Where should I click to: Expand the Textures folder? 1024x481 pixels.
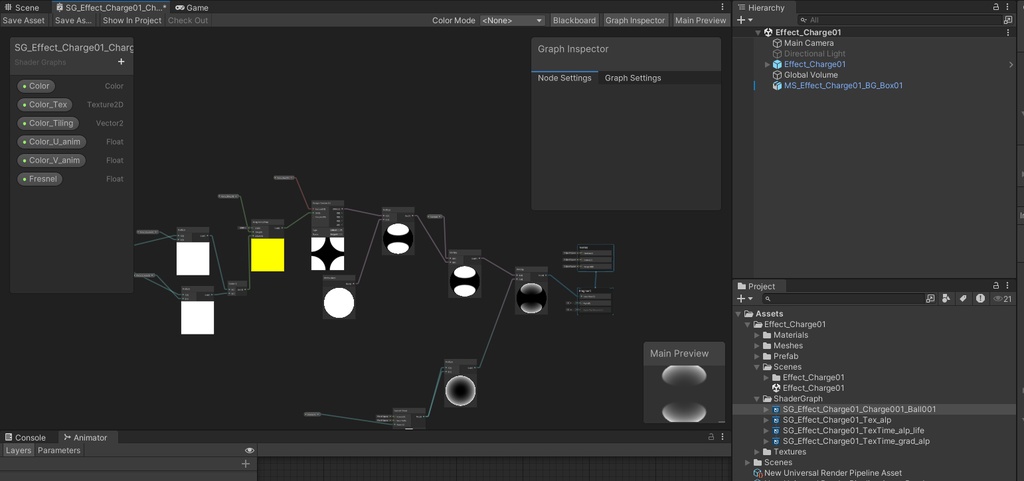click(757, 452)
